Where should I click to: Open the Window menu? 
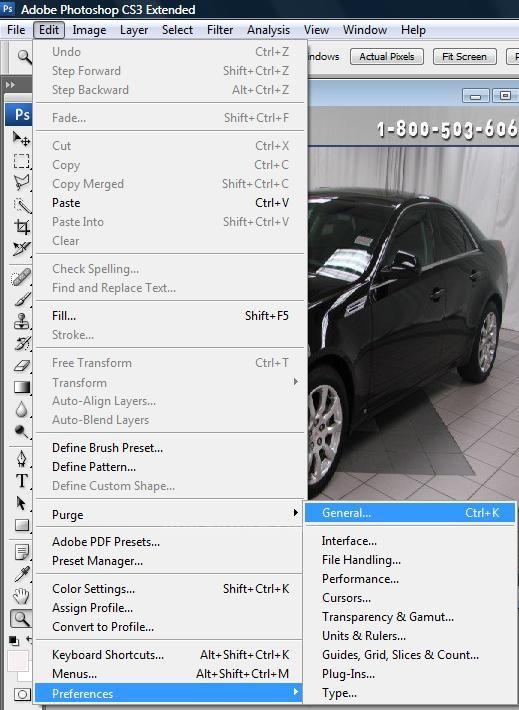click(365, 30)
